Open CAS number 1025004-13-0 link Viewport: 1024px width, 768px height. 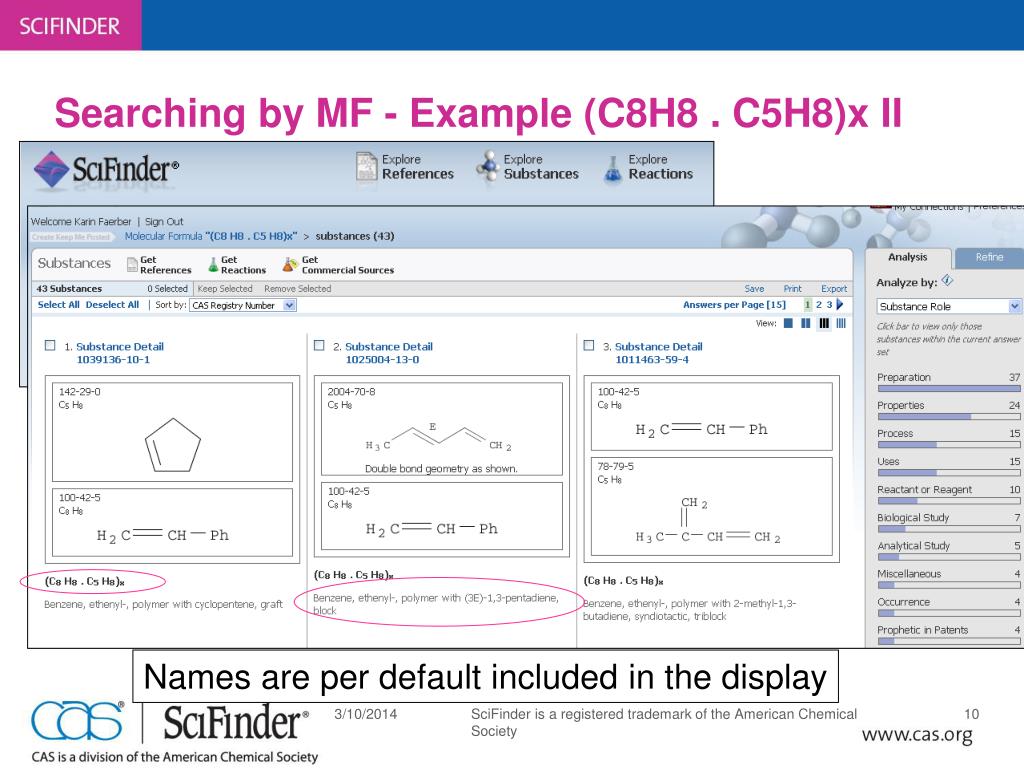click(383, 360)
